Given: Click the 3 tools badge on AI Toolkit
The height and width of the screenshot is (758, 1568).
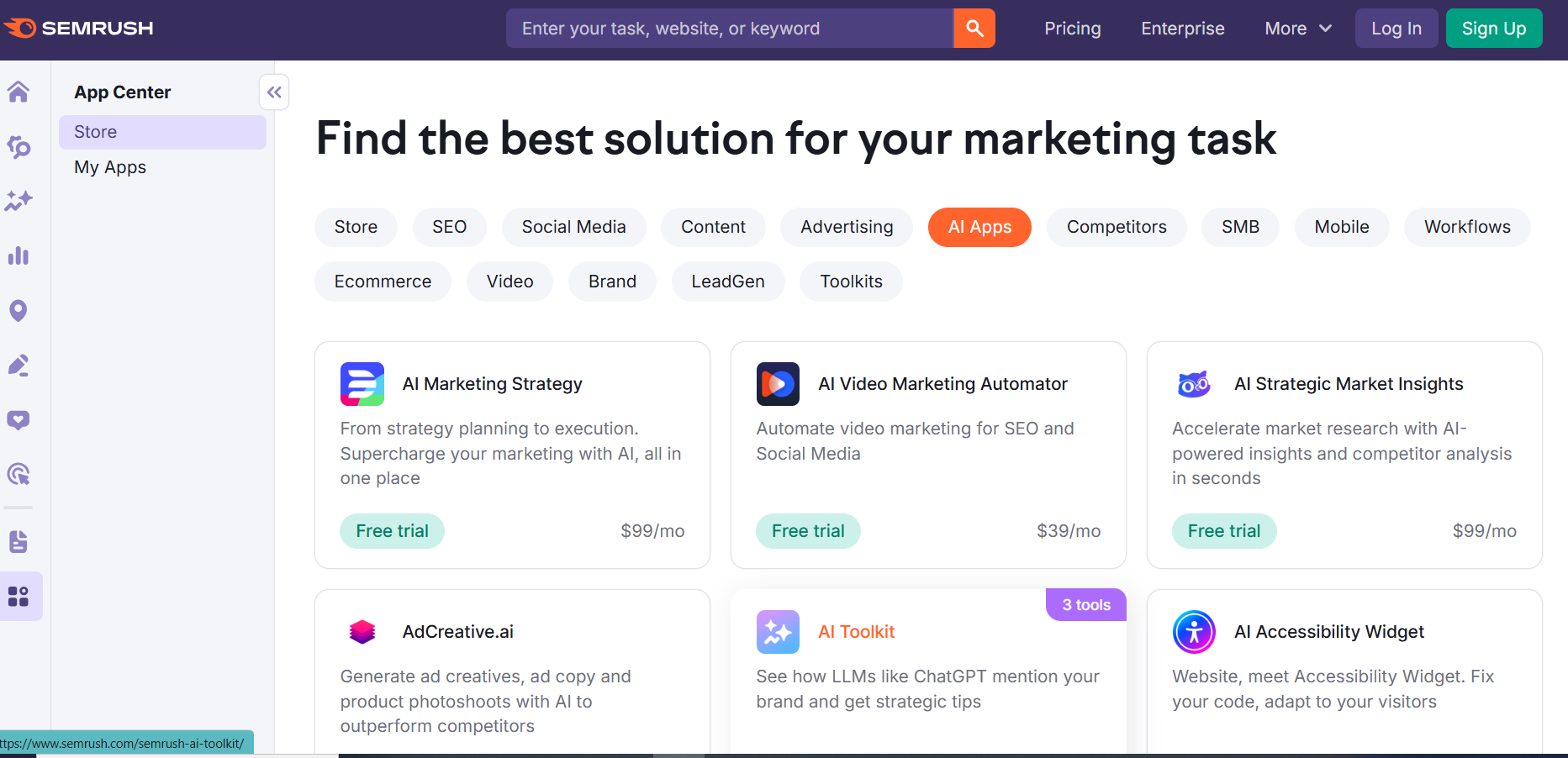Looking at the screenshot, I should click(x=1086, y=605).
